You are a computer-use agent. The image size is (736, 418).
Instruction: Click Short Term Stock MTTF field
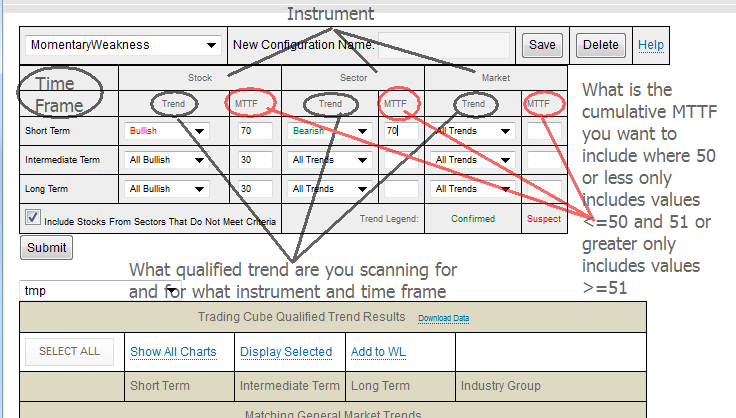tap(256, 130)
